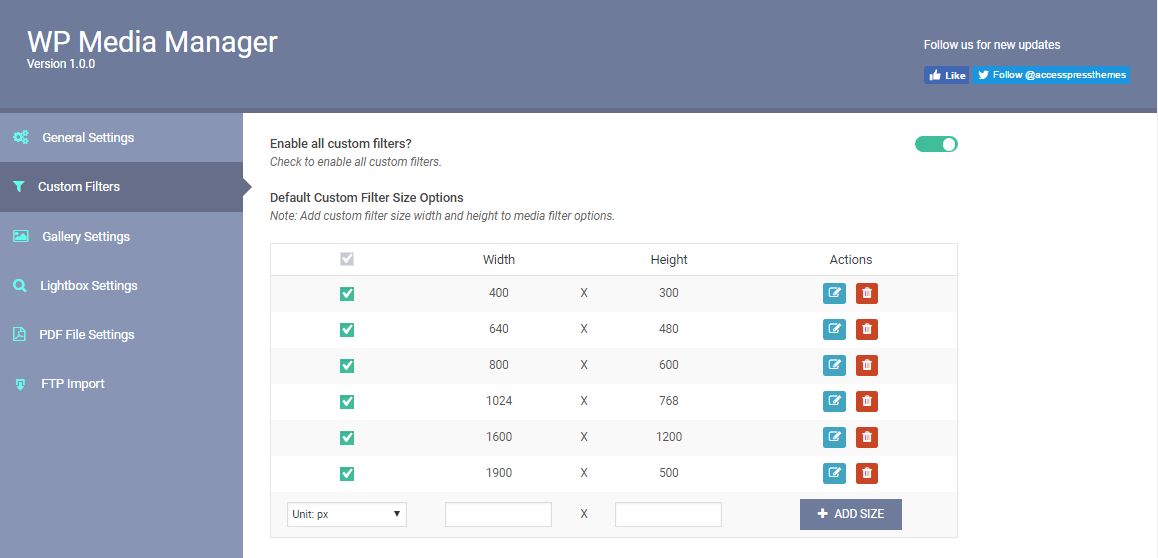
Task: Click the download icon beside FTP Import
Action: point(20,384)
